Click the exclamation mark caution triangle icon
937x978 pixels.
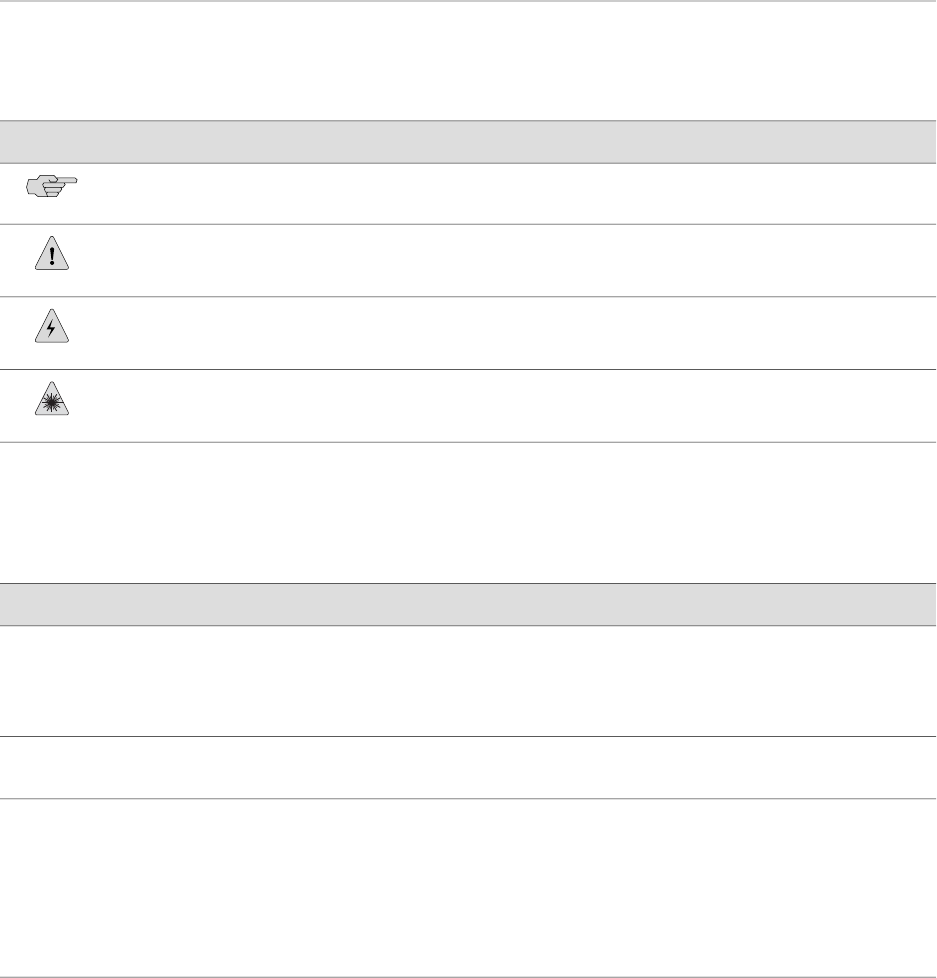[51, 257]
